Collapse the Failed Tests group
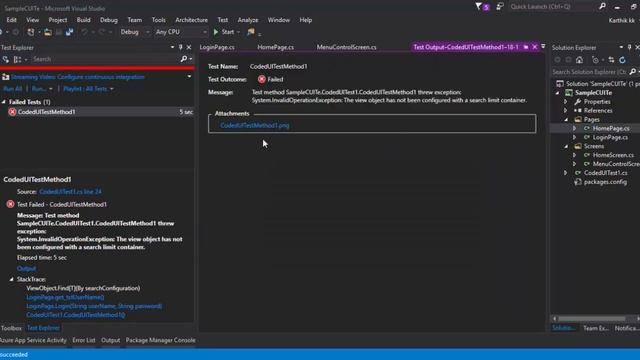The height and width of the screenshot is (360, 640). click(4, 102)
